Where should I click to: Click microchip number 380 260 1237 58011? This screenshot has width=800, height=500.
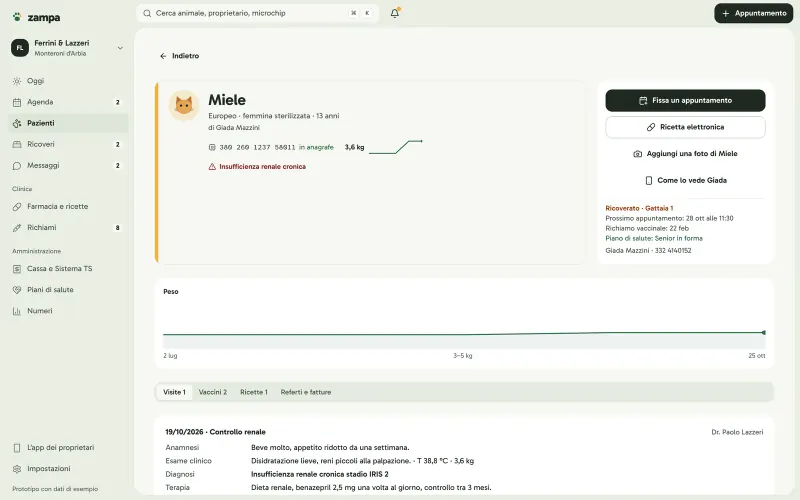pos(257,147)
